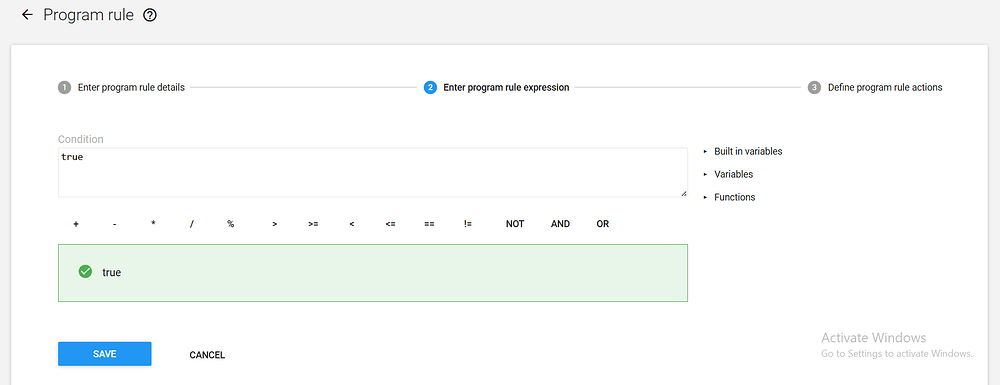Insert the multiplication asterisk operator
Image resolution: width=1000 pixels, height=385 pixels.
click(153, 224)
